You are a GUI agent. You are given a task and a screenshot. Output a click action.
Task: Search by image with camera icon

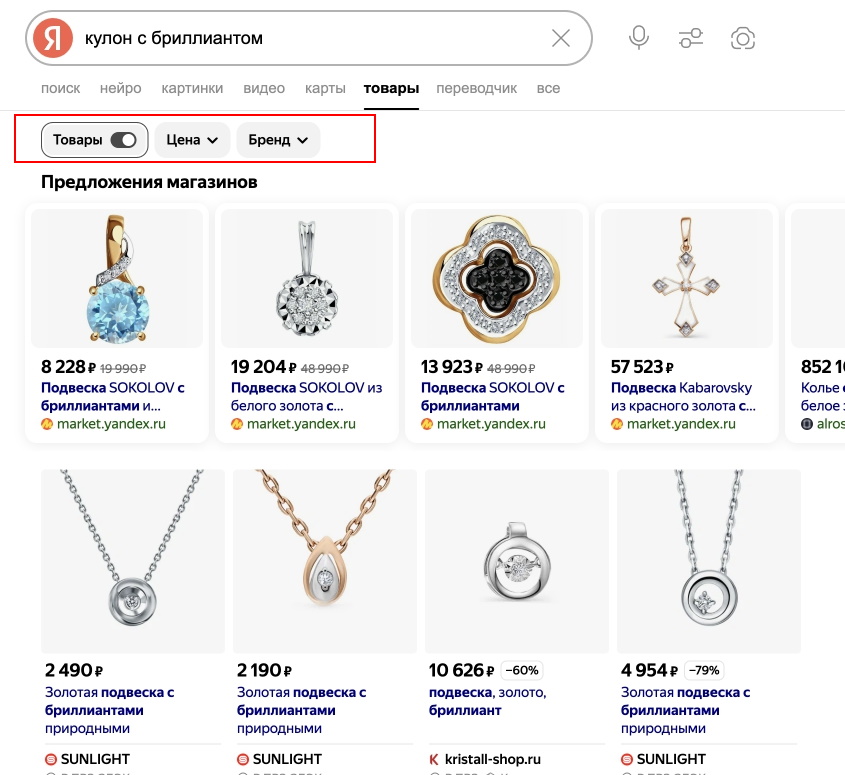[x=743, y=38]
